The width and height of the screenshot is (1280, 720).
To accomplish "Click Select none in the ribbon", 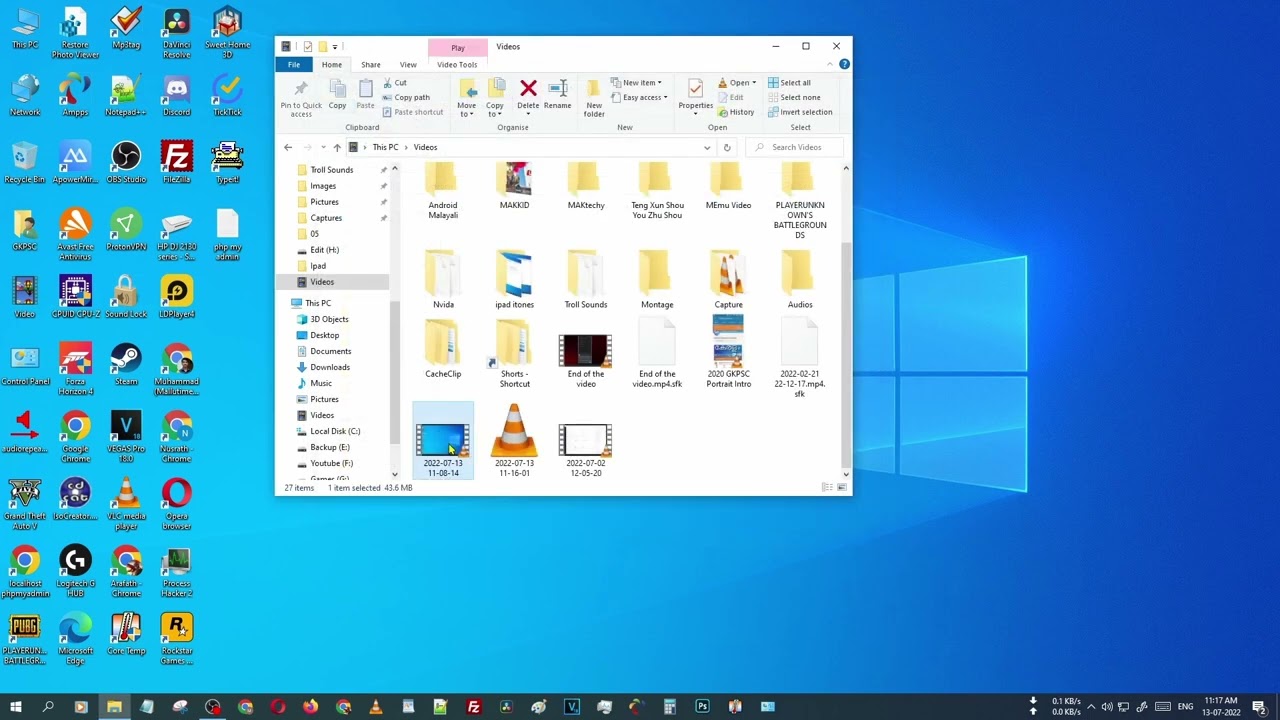I will coord(794,97).
